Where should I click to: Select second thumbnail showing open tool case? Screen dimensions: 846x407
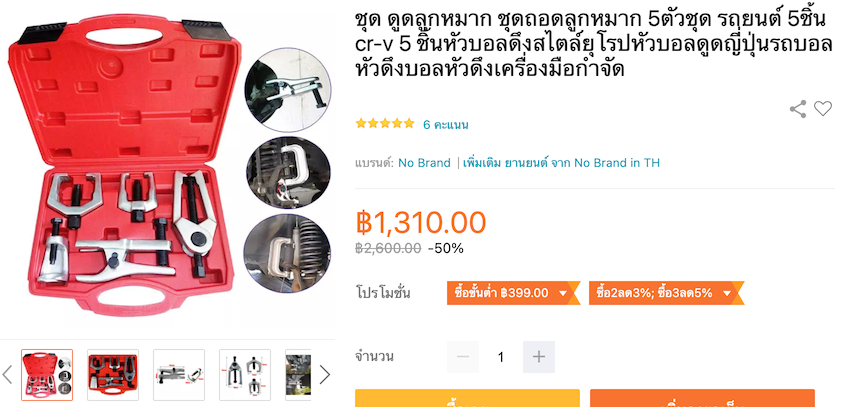pos(113,375)
